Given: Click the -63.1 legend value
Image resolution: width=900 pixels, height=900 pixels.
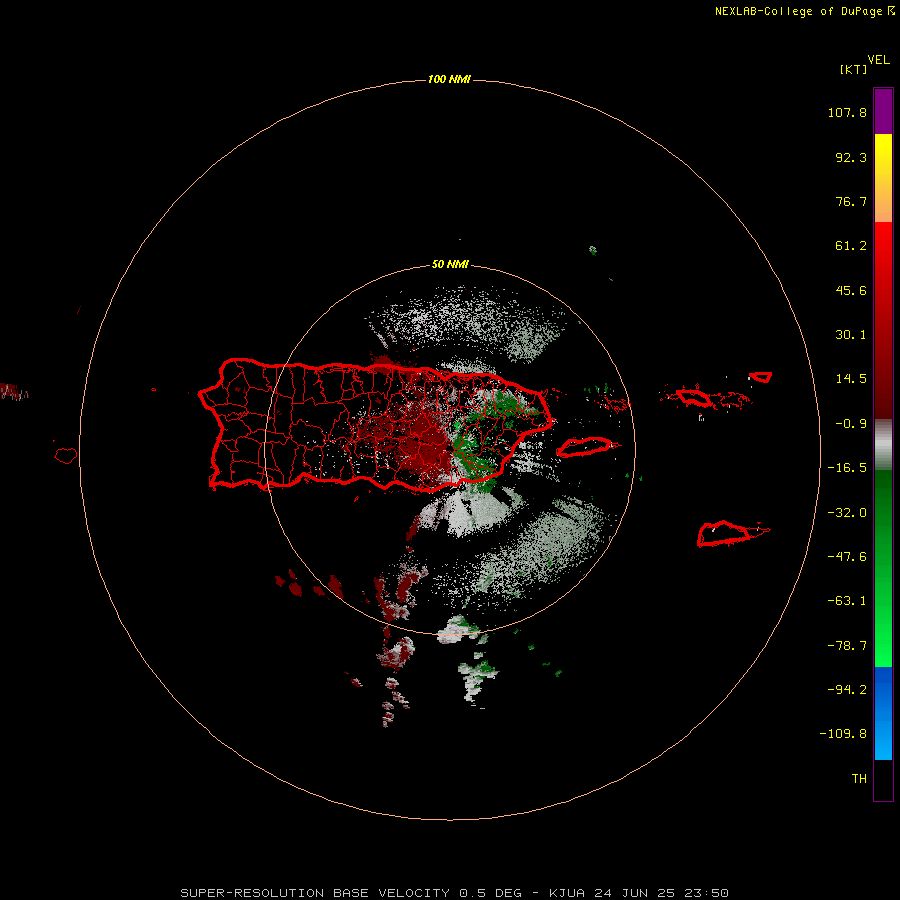Looking at the screenshot, I should tap(847, 601).
